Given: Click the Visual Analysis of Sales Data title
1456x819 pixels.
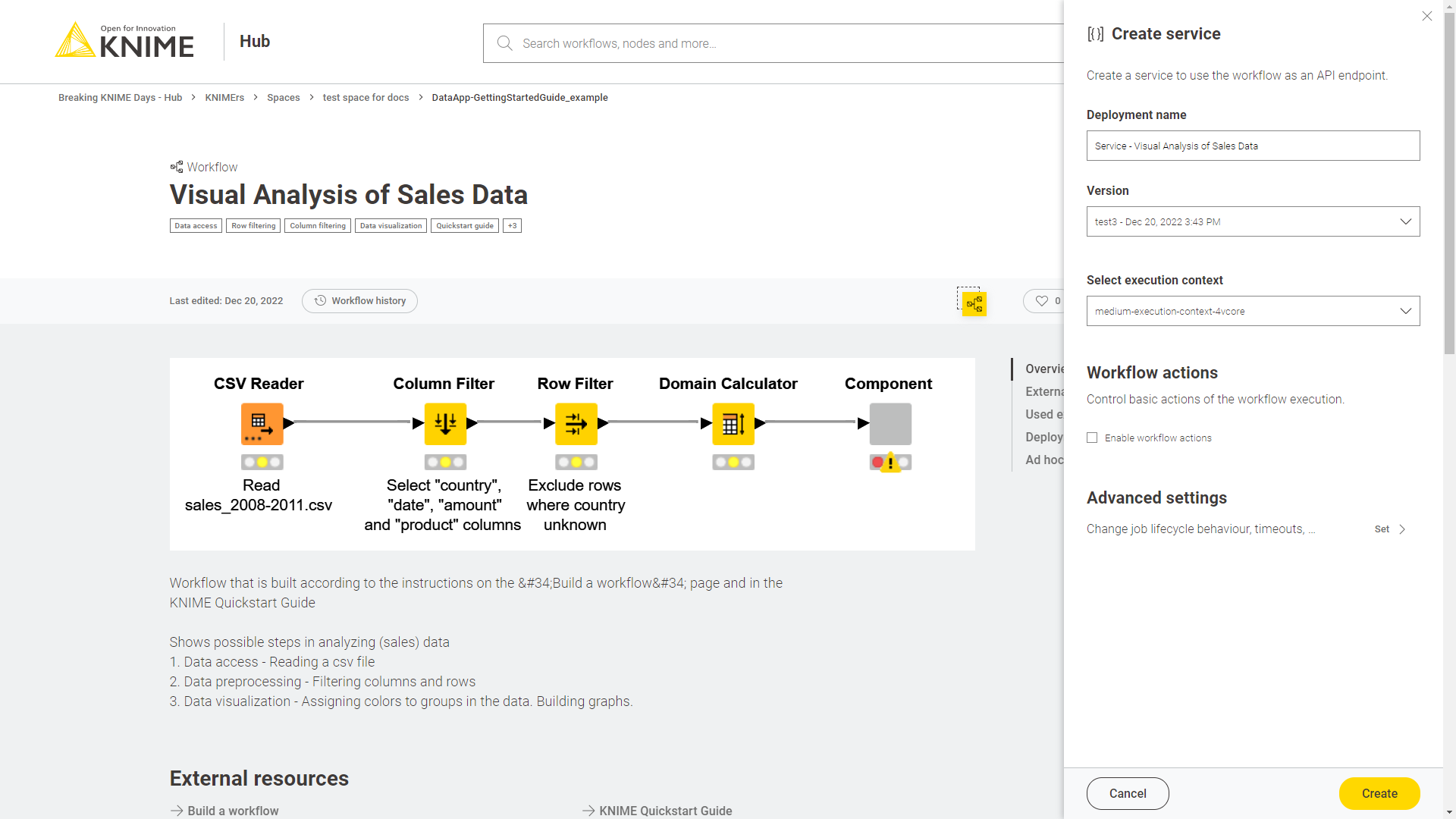Looking at the screenshot, I should click(348, 195).
